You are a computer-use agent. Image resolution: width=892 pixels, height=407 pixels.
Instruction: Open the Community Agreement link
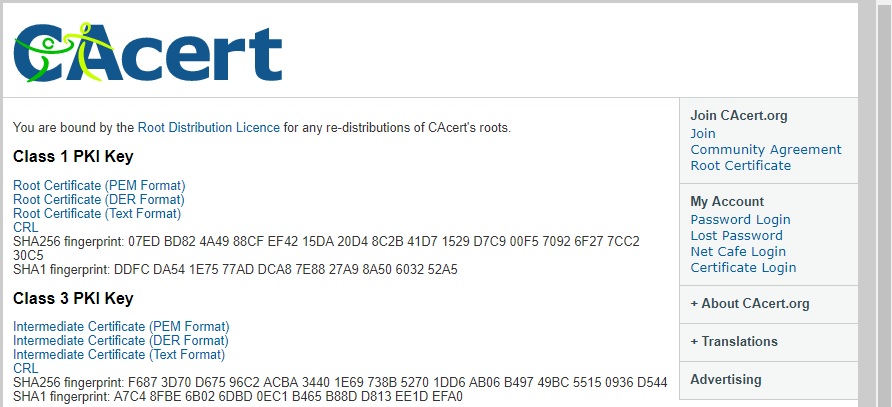pos(766,150)
